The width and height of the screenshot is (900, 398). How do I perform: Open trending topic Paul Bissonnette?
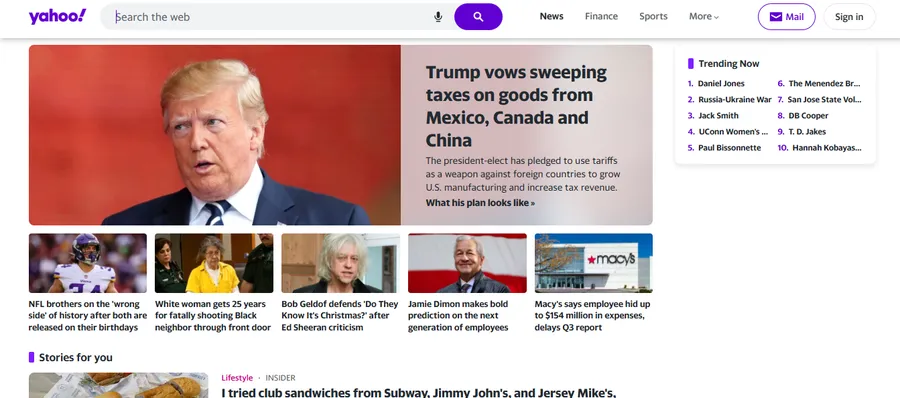click(x=729, y=148)
